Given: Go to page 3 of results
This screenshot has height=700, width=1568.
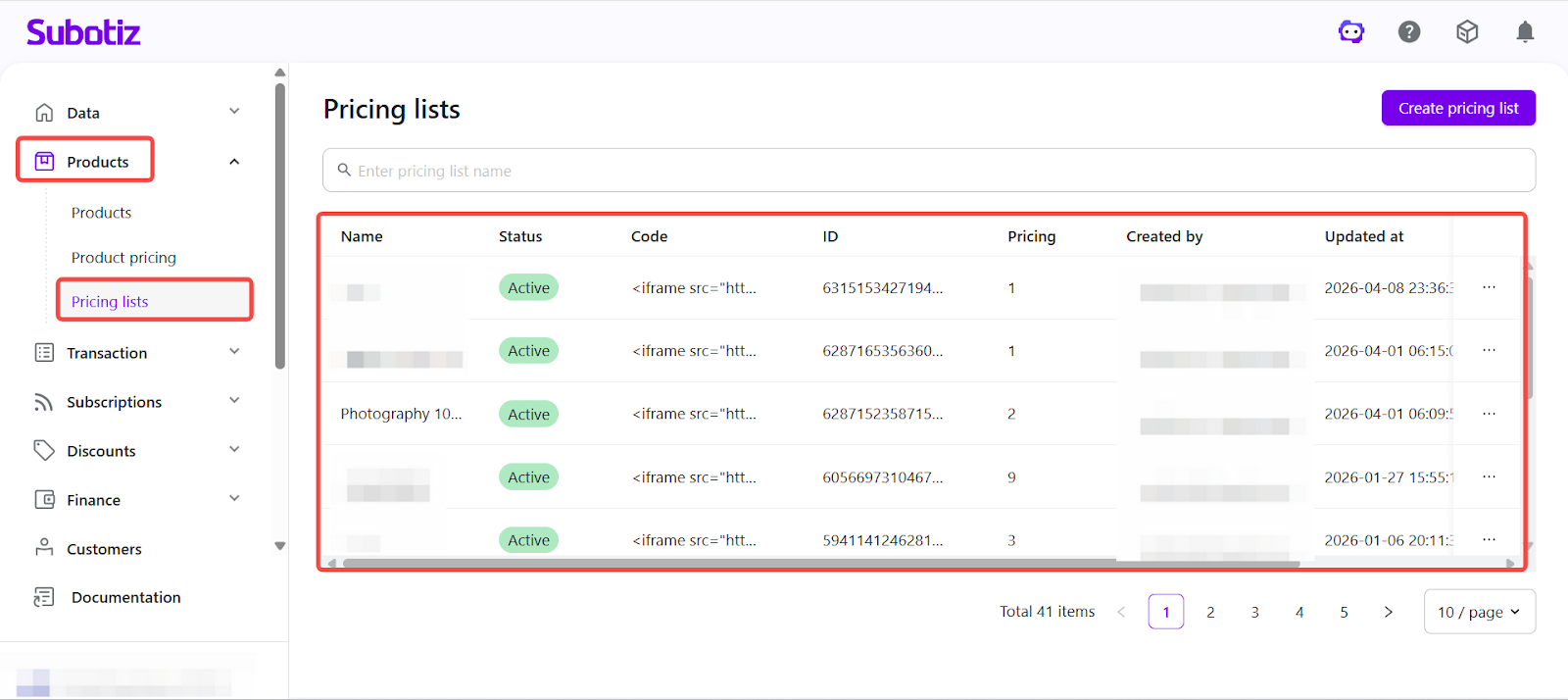Looking at the screenshot, I should 1254,612.
